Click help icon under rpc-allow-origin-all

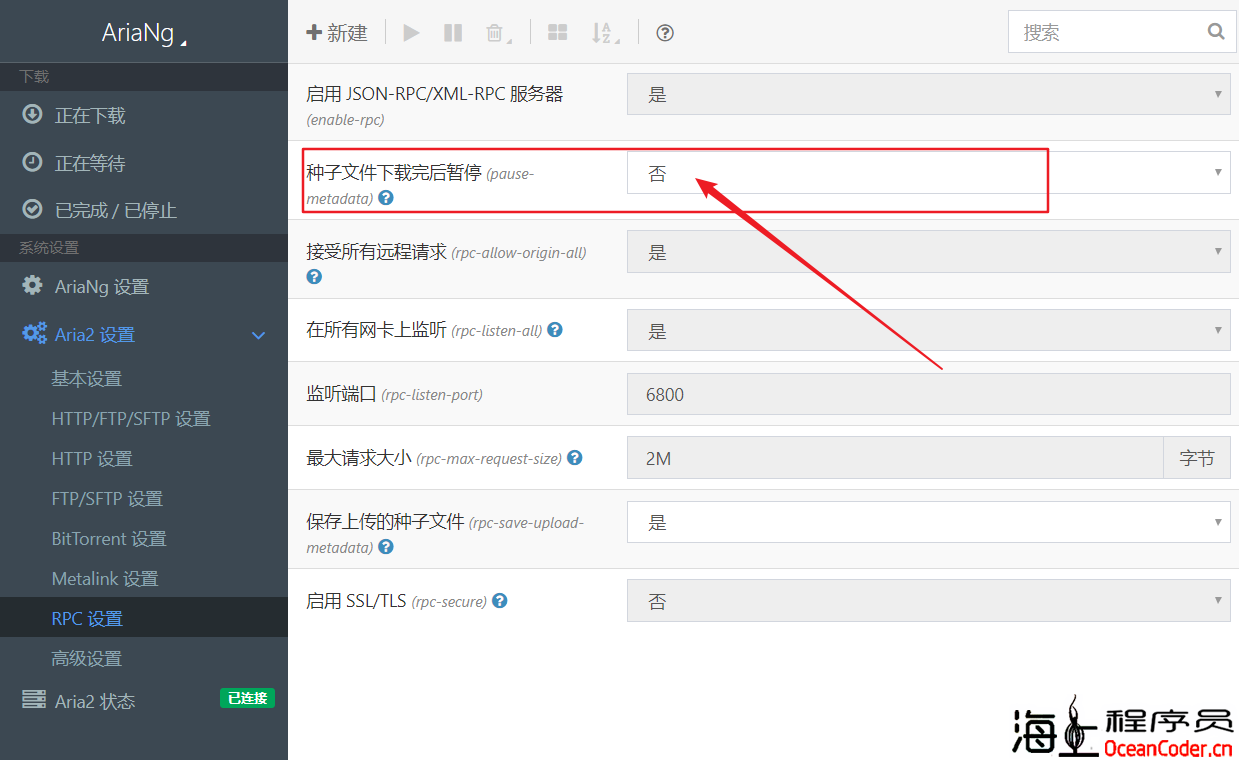coord(314,277)
